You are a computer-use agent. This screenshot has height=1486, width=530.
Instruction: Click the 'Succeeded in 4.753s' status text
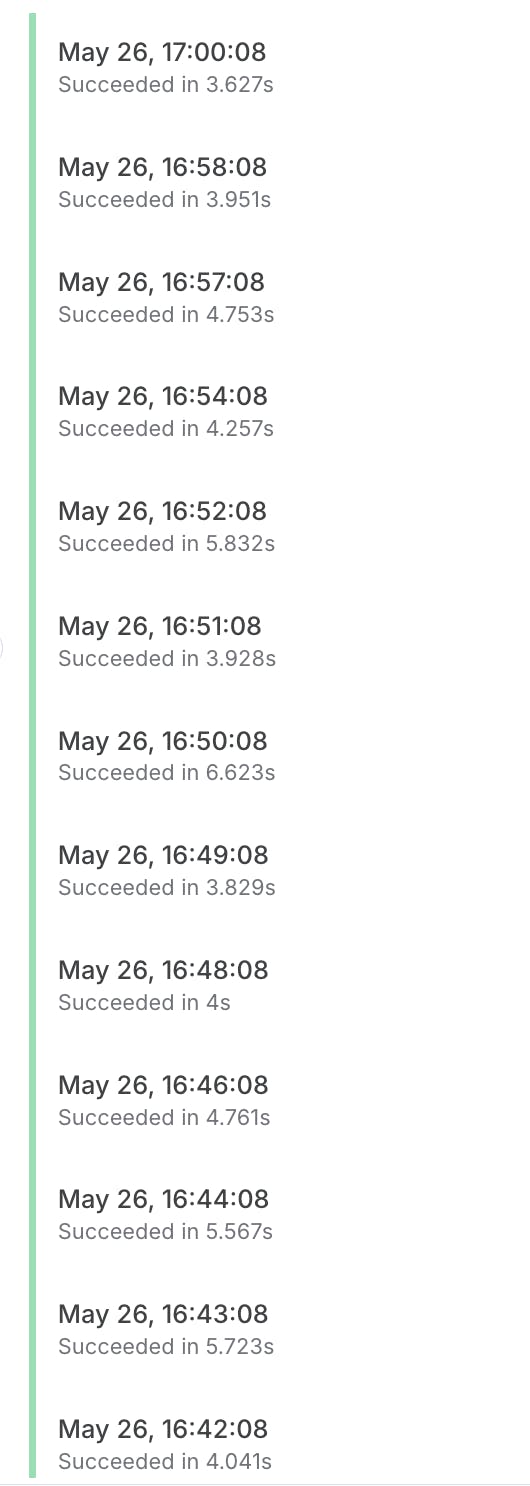(166, 314)
